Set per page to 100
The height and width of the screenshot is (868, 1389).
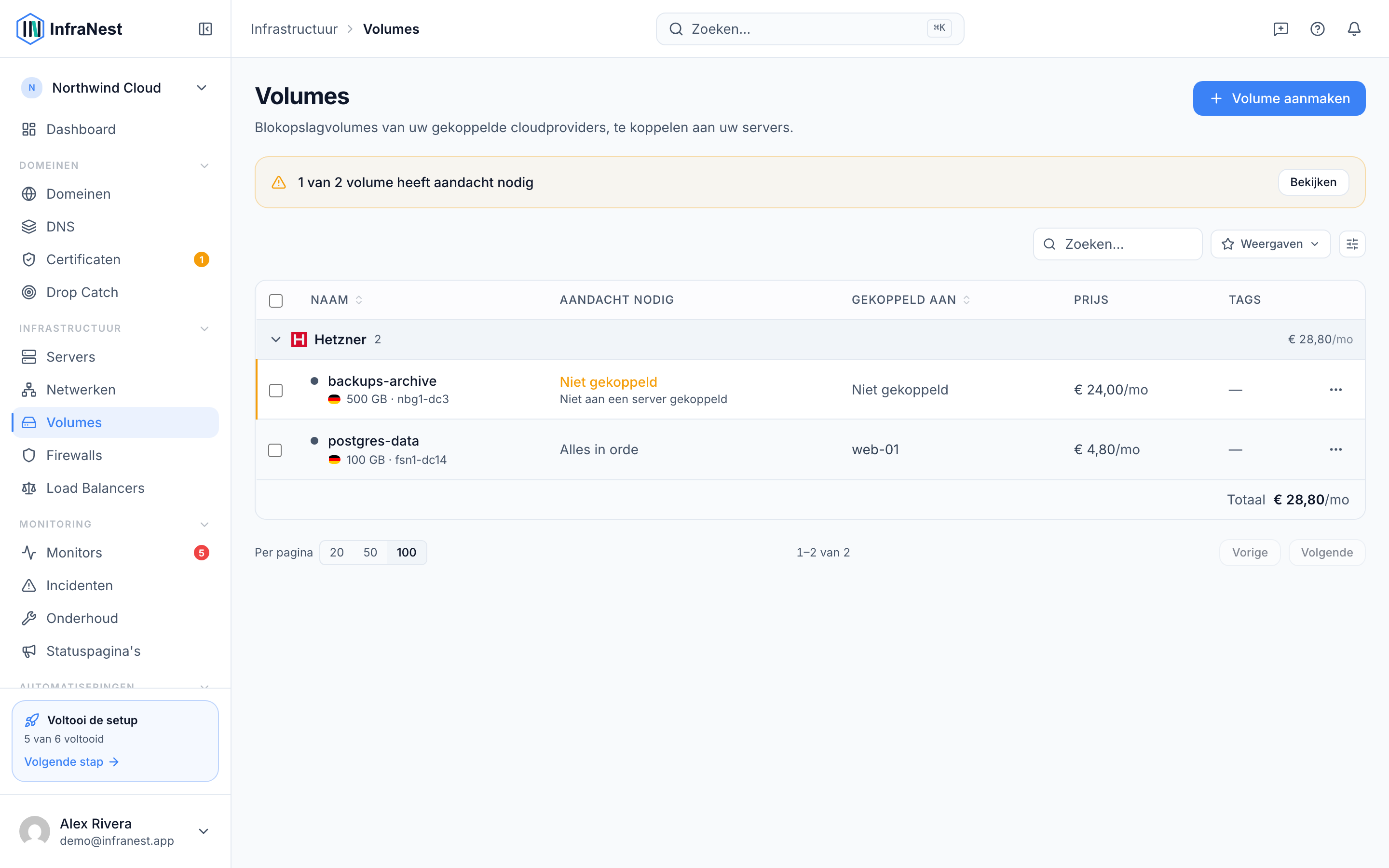(x=407, y=552)
